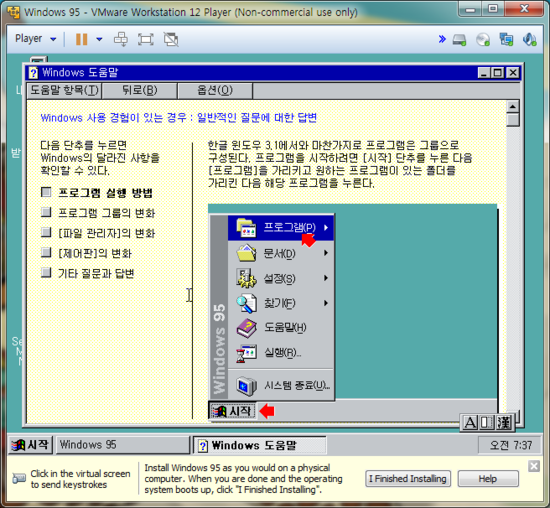
Task: Click 시스템 종료(U) item in illustrated menu
Action: click(281, 386)
